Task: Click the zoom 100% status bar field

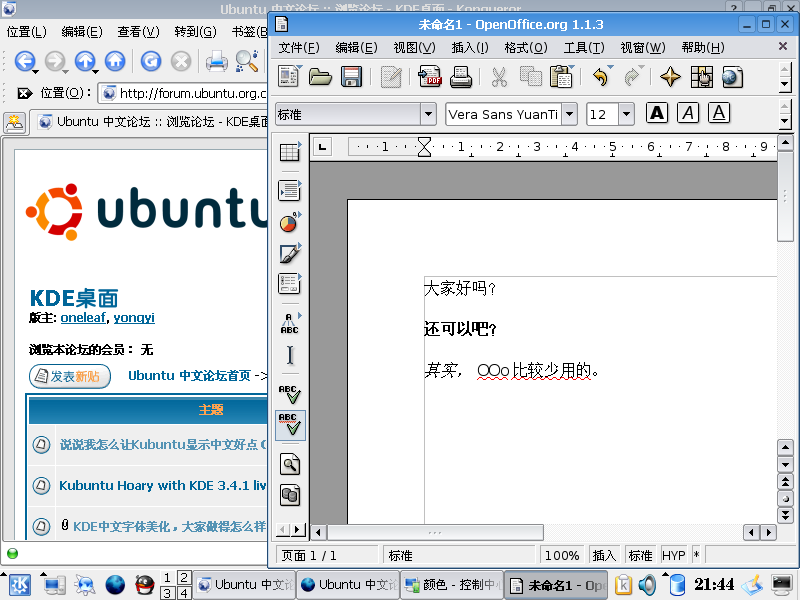Action: pyautogui.click(x=562, y=555)
